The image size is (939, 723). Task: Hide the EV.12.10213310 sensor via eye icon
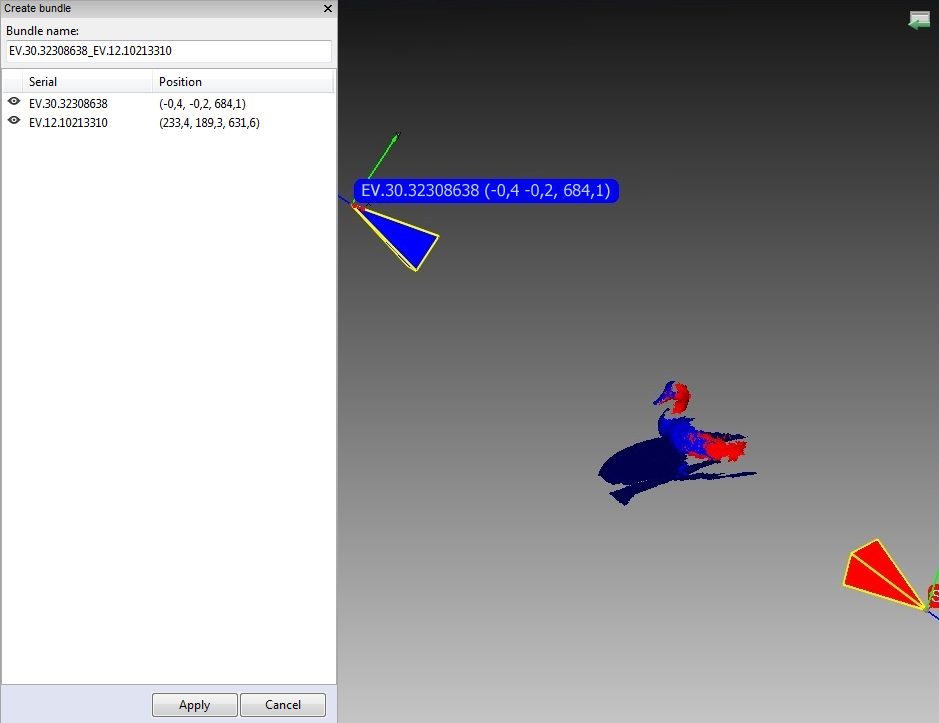click(x=14, y=121)
